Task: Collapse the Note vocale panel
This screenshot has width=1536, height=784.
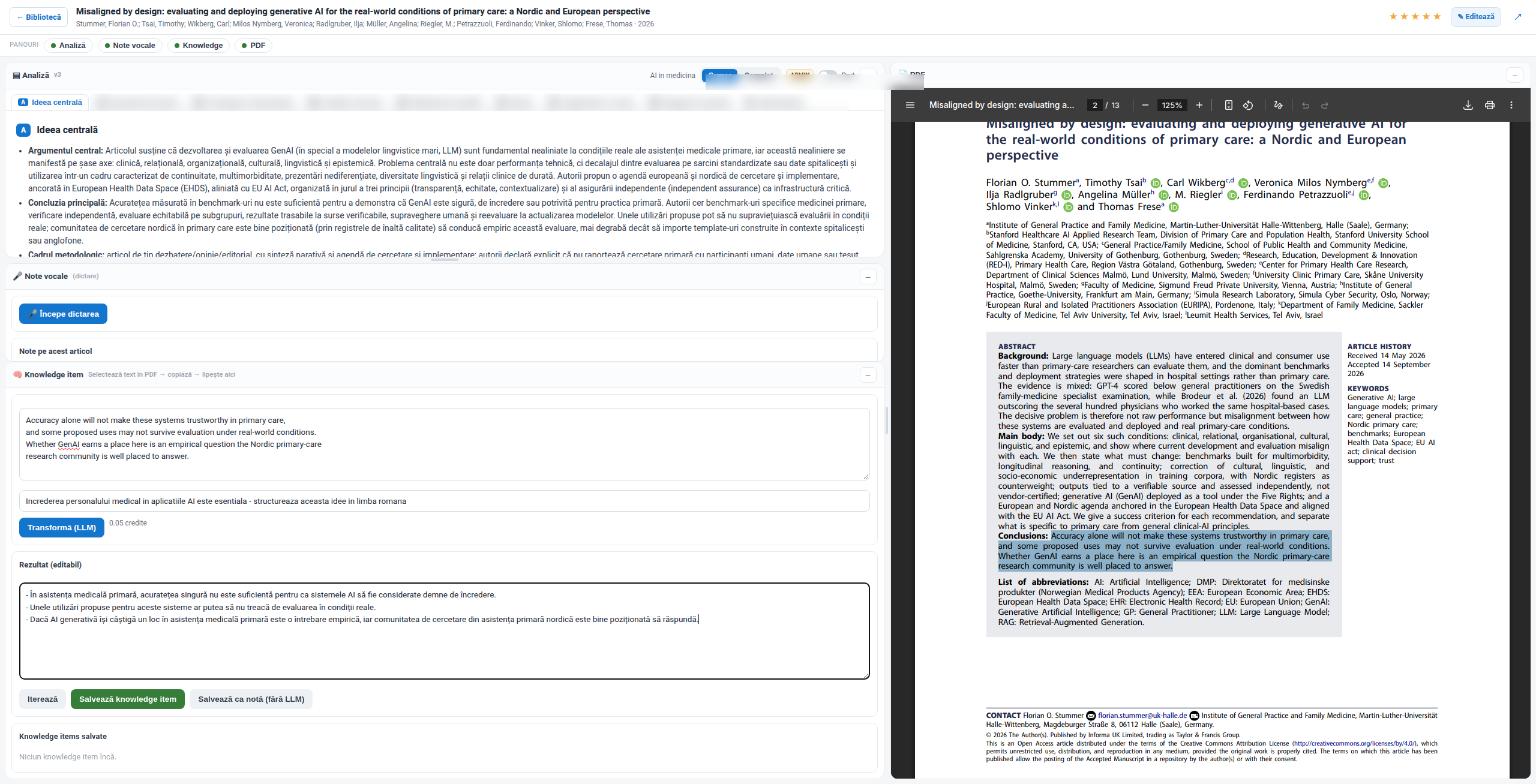Action: (868, 277)
